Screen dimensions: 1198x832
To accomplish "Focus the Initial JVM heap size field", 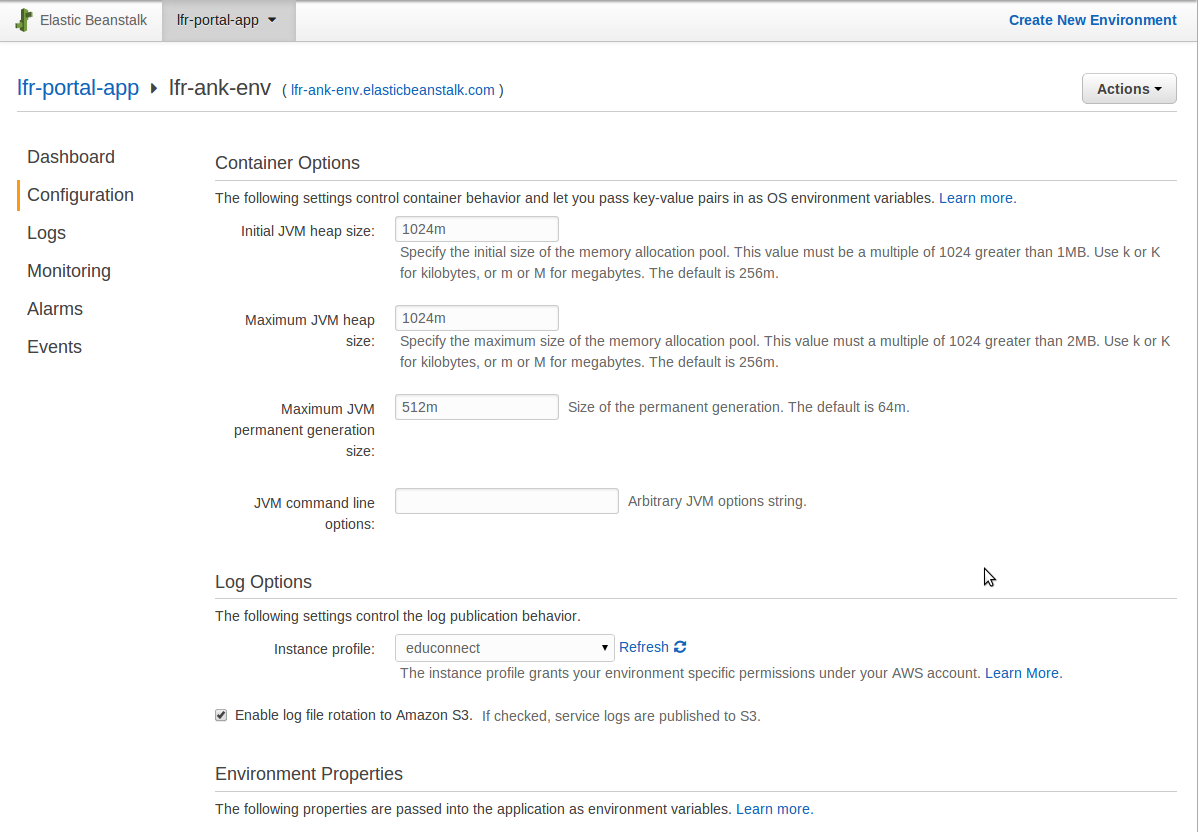I will [x=477, y=229].
